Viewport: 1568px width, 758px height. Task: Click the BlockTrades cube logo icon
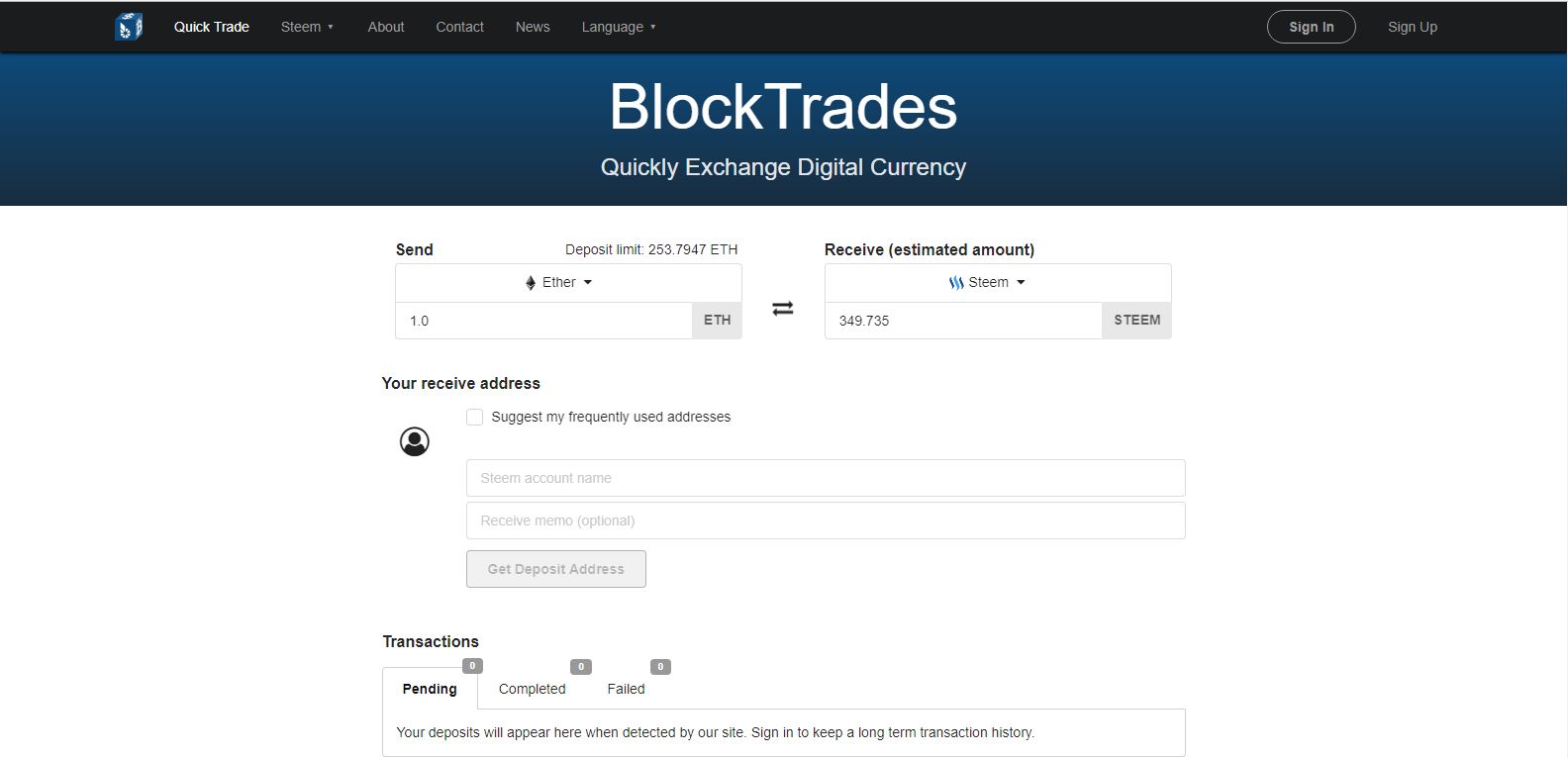[x=129, y=27]
